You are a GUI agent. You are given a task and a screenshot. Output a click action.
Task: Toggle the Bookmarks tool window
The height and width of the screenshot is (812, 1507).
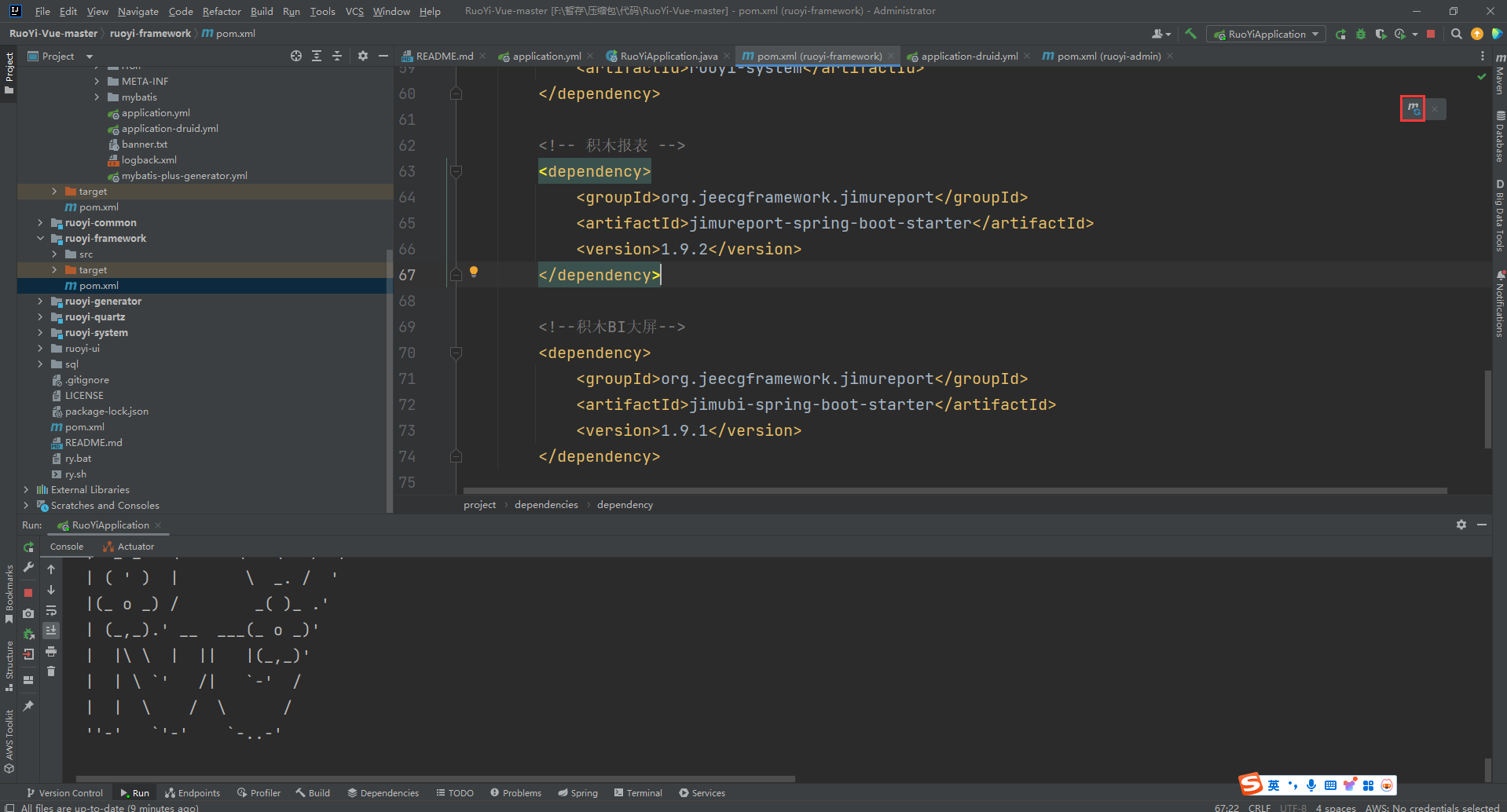tap(9, 594)
